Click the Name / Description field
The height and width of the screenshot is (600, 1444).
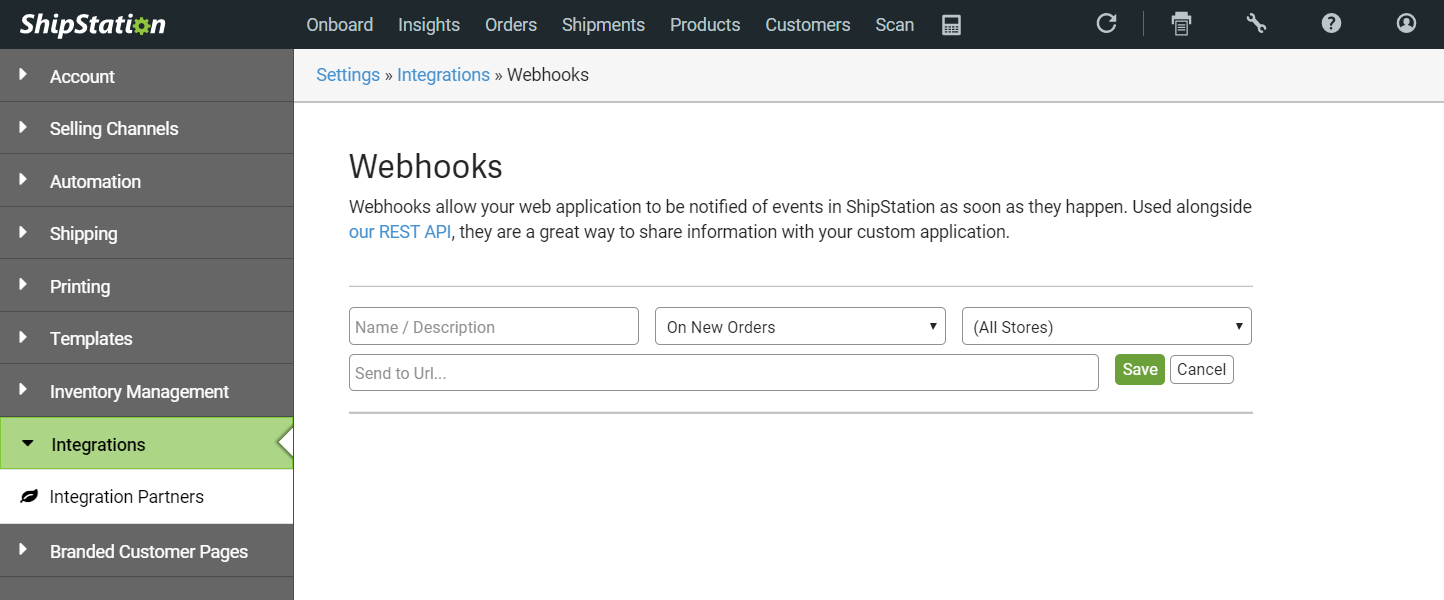(494, 326)
